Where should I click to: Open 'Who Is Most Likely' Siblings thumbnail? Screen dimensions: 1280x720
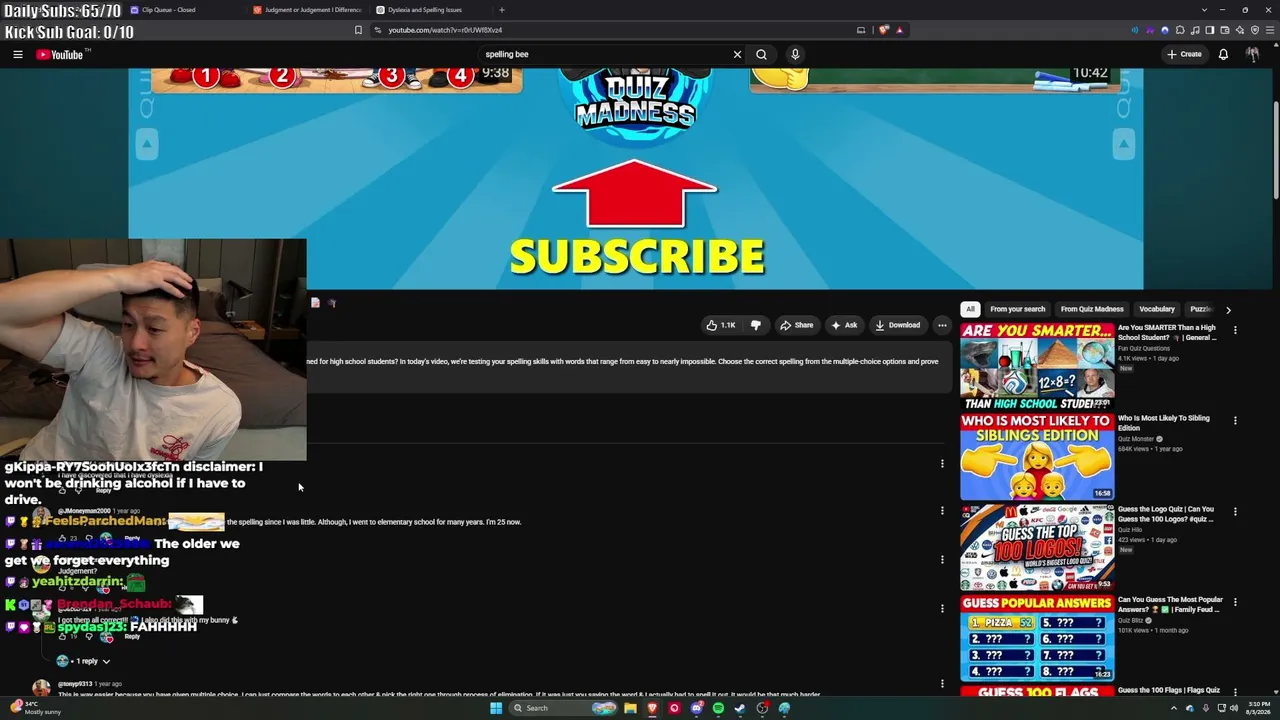(1037, 457)
